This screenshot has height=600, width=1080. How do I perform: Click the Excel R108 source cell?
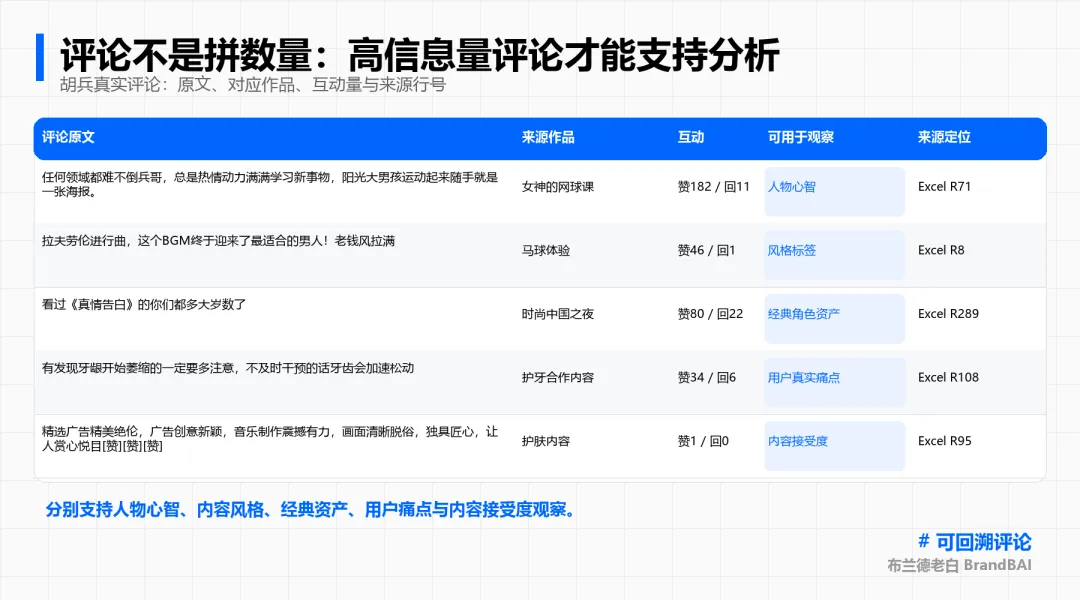click(x=948, y=377)
